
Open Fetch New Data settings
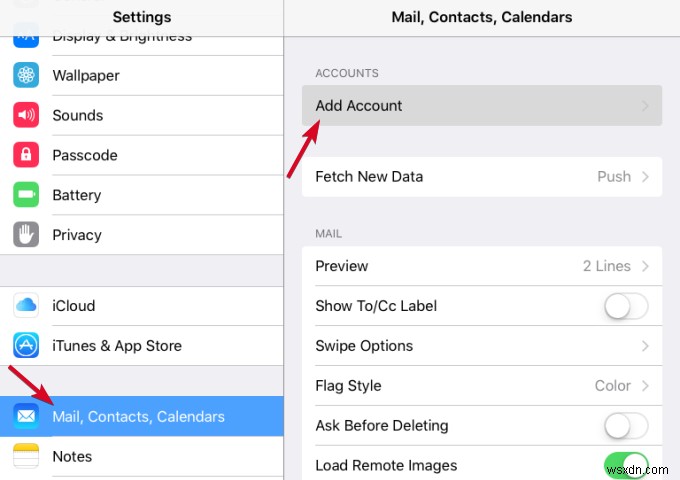[481, 176]
